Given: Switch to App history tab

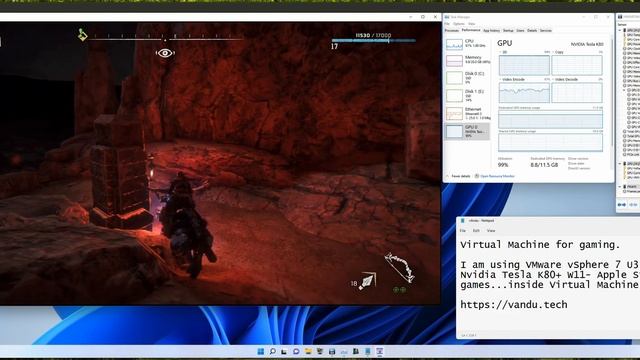Looking at the screenshot, I should 491,31.
